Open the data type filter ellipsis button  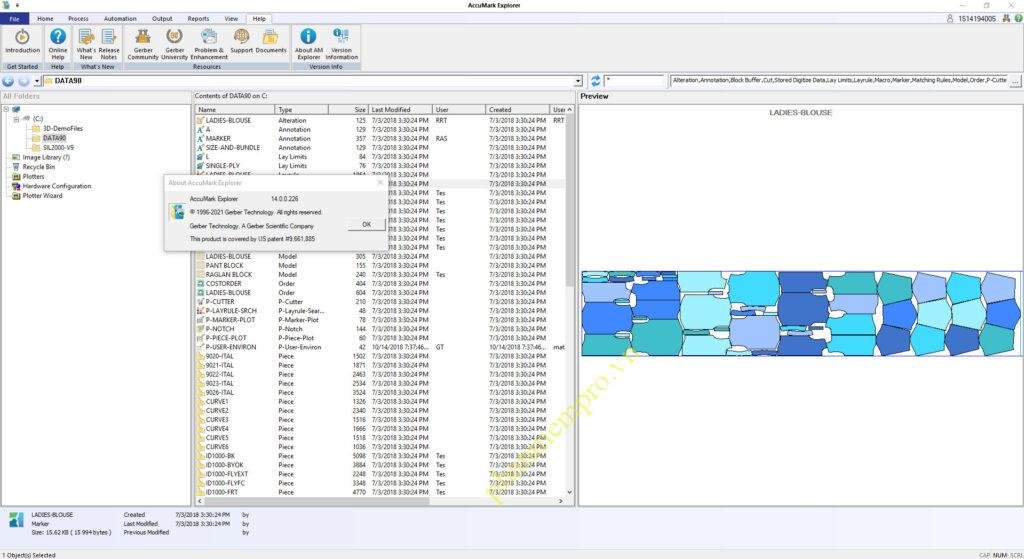[x=1018, y=80]
